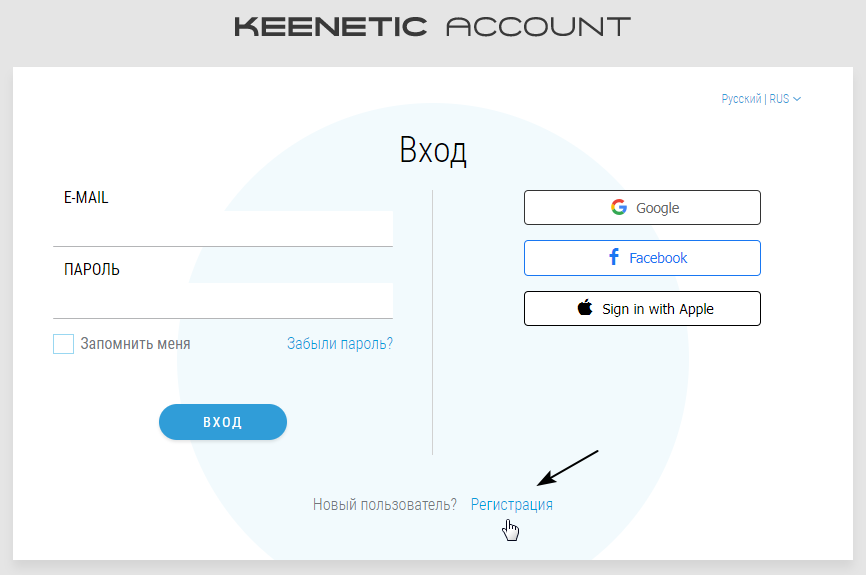Image resolution: width=866 pixels, height=575 pixels.
Task: Sign in with the Facebook button
Action: pos(642,258)
